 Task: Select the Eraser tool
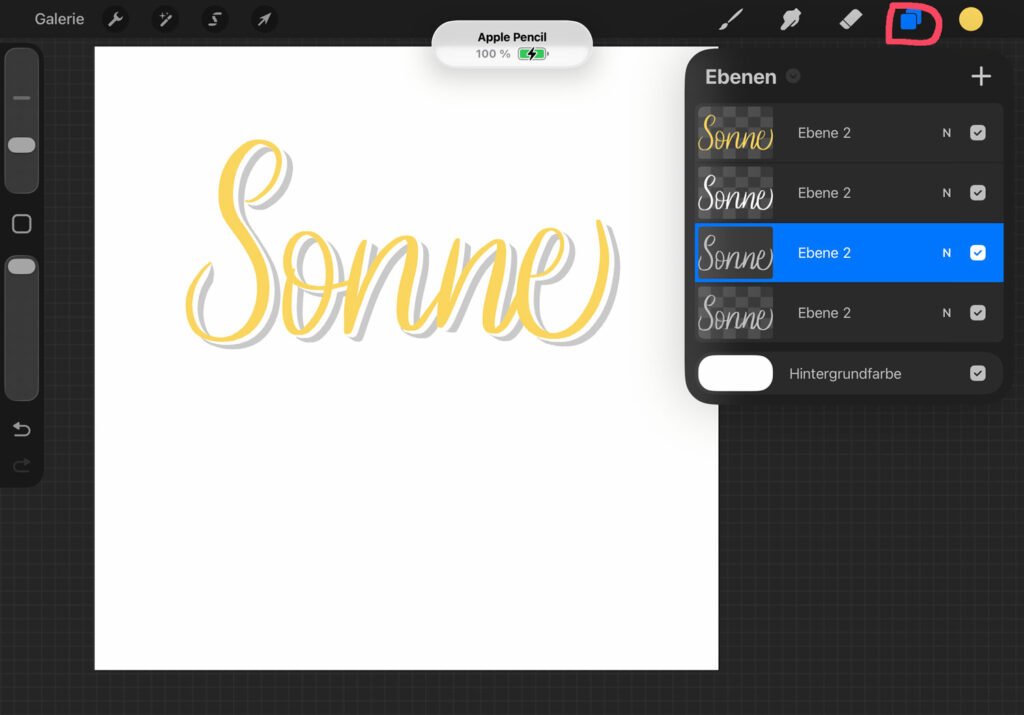(x=850, y=19)
